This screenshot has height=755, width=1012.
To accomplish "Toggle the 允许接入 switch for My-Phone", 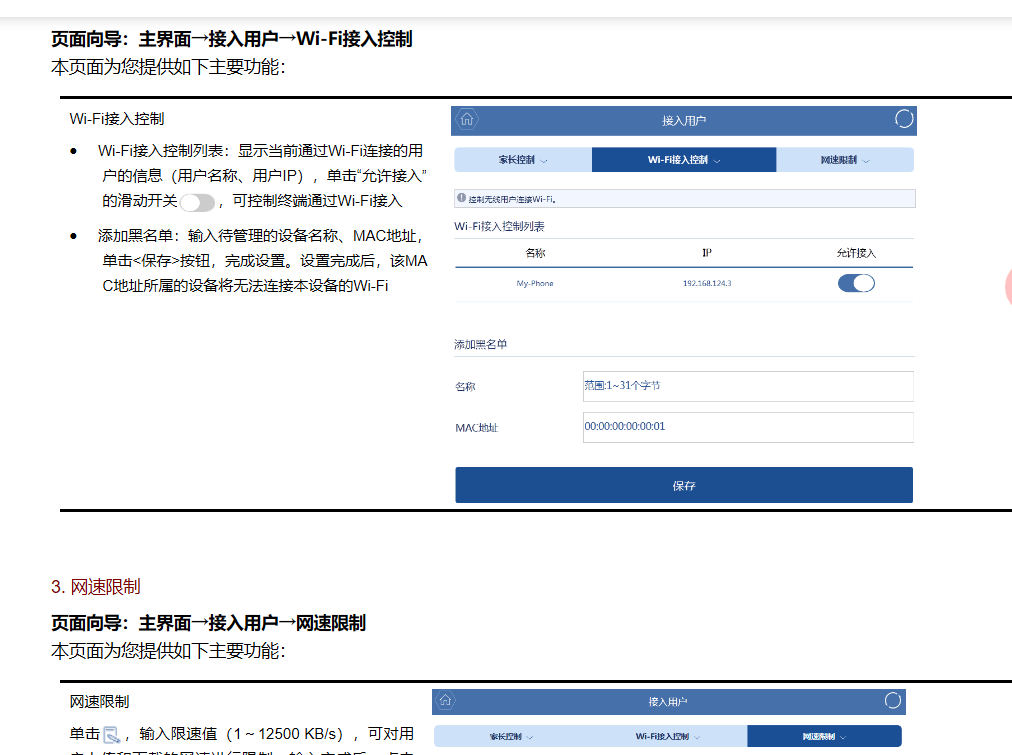I will point(856,283).
